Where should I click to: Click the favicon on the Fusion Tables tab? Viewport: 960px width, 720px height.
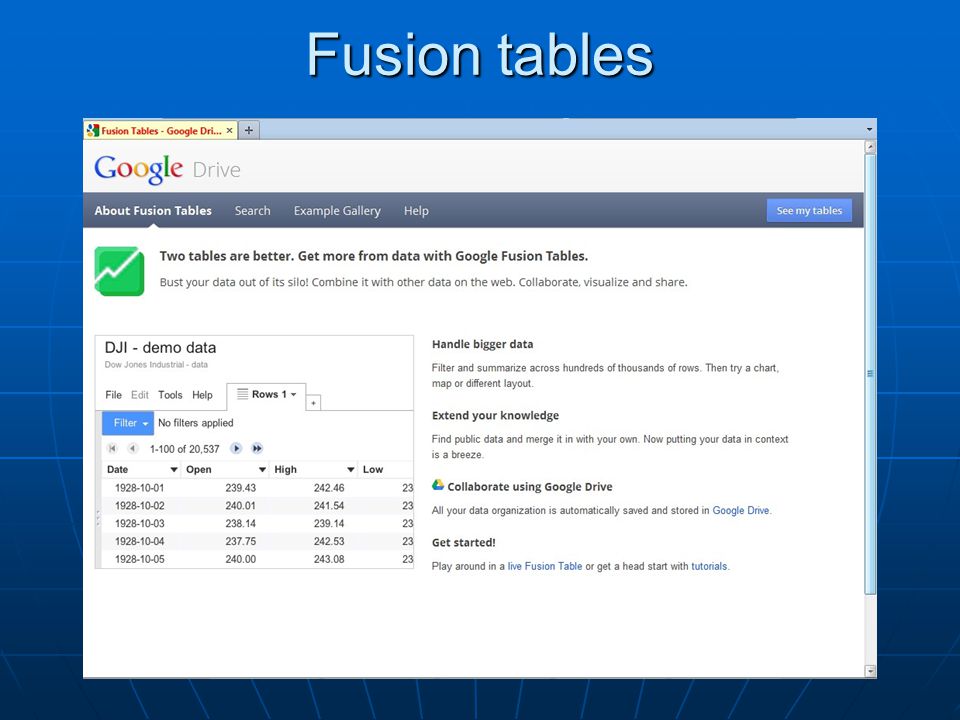point(93,130)
